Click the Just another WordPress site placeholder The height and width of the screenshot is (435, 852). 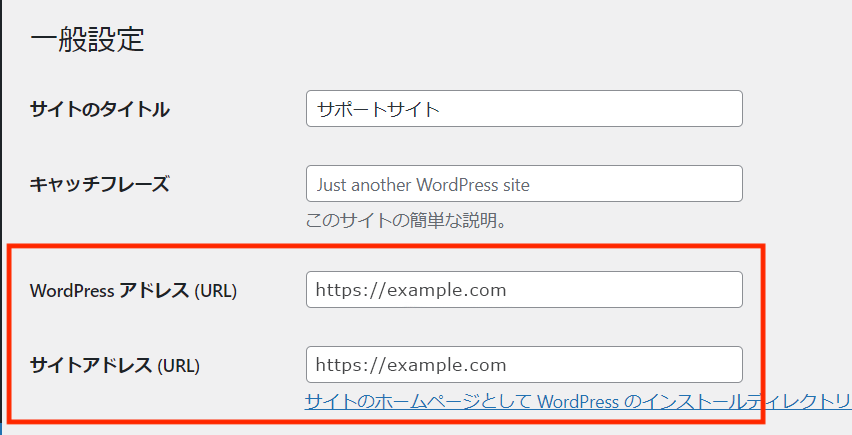click(x=423, y=185)
